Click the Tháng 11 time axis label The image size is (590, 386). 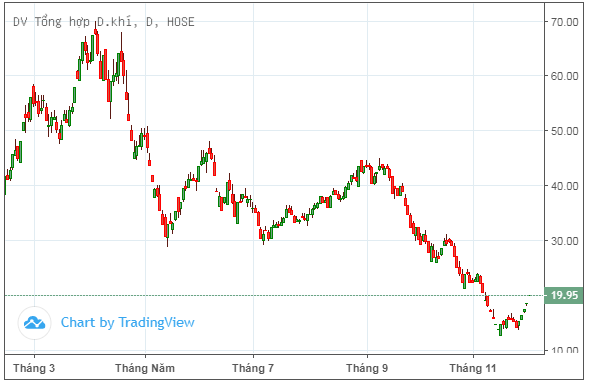[473, 368]
